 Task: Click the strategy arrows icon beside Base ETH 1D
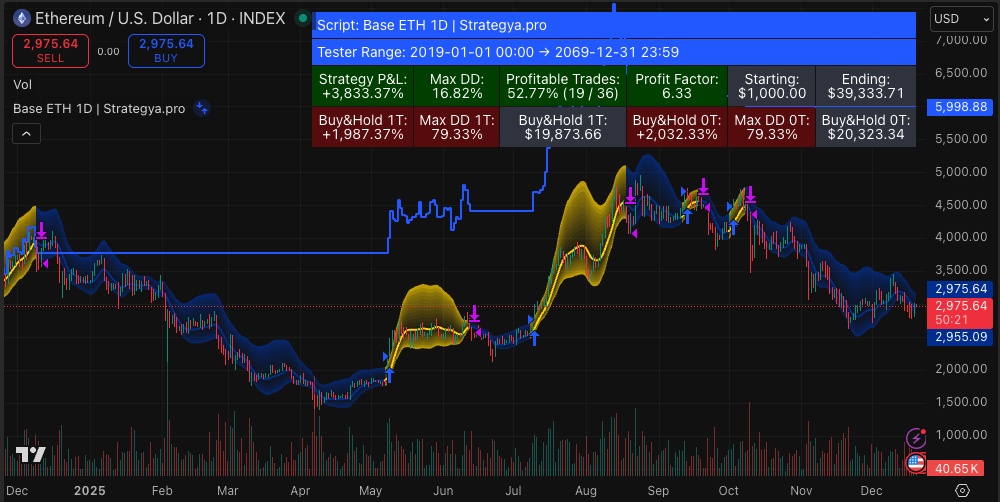click(x=202, y=108)
